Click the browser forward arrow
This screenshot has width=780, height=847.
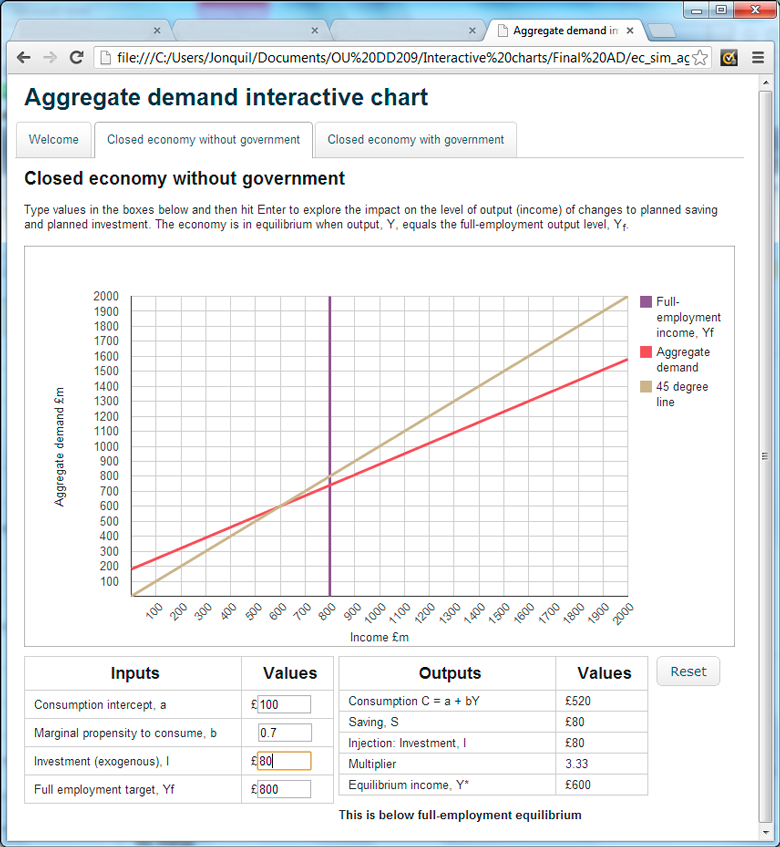50,58
